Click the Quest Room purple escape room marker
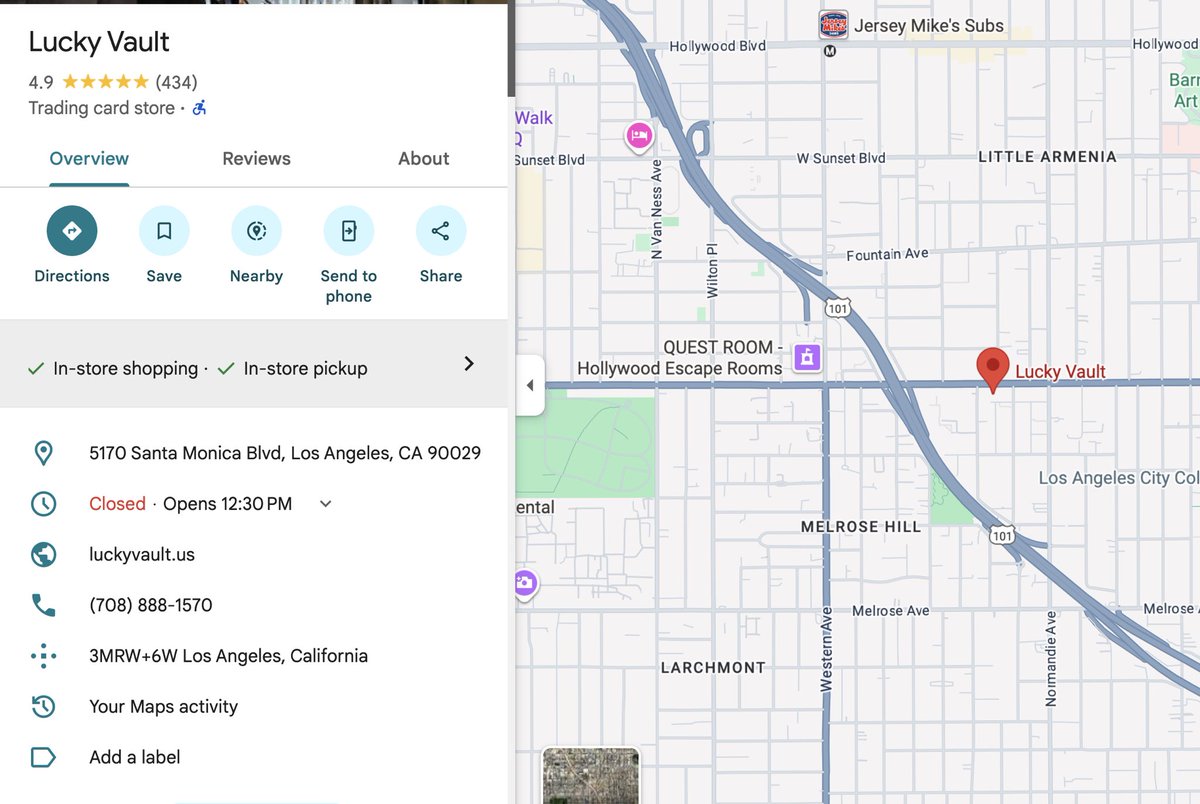 [807, 357]
